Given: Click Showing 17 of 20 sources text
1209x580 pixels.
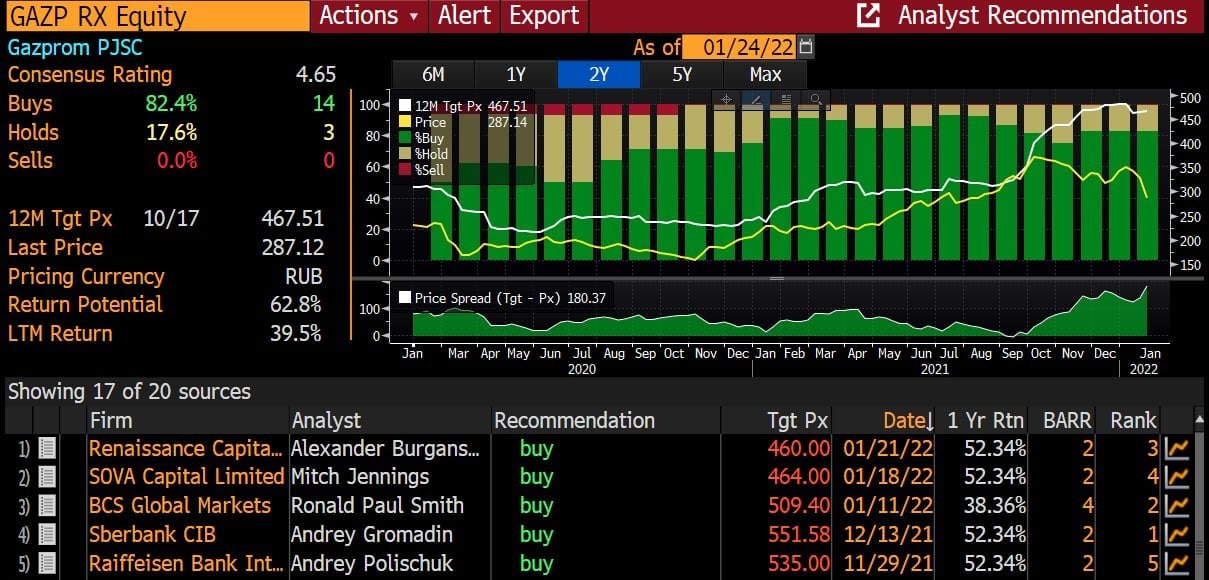Looking at the screenshot, I should [129, 392].
